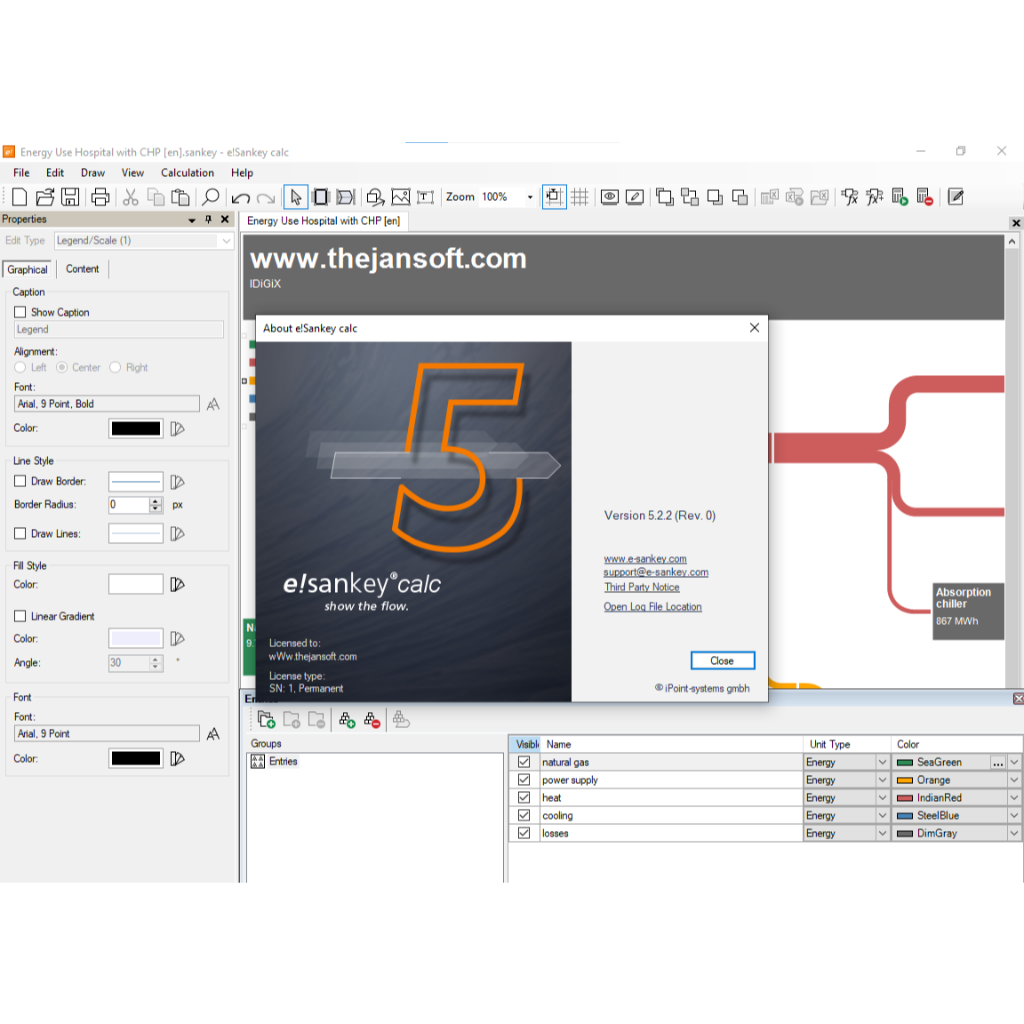Select the text box tool
Screen dimensions: 1024x1024
coord(425,197)
